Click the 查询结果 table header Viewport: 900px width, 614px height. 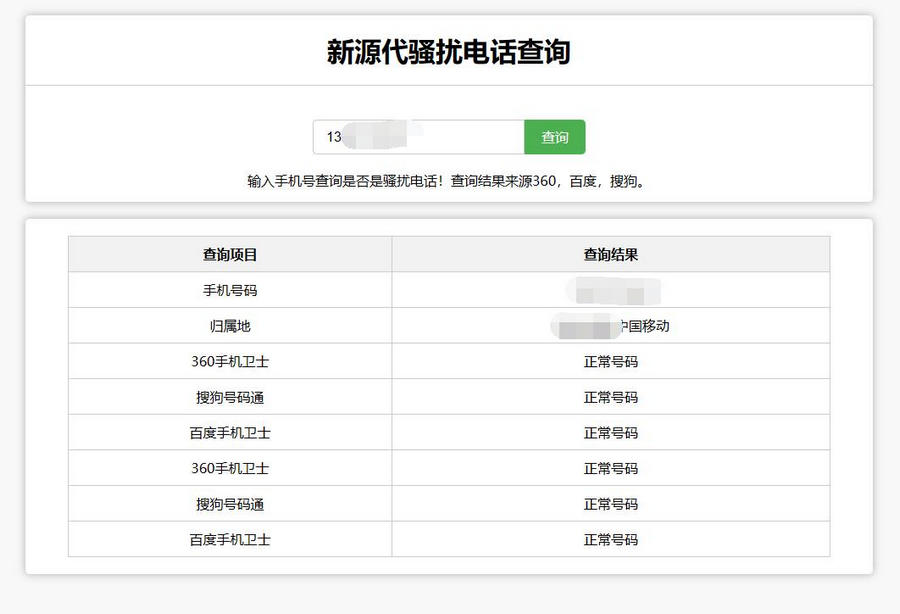coord(610,254)
